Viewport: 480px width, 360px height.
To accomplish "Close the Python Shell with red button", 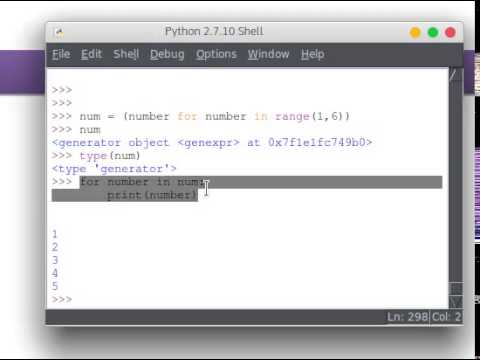I will click(x=450, y=33).
